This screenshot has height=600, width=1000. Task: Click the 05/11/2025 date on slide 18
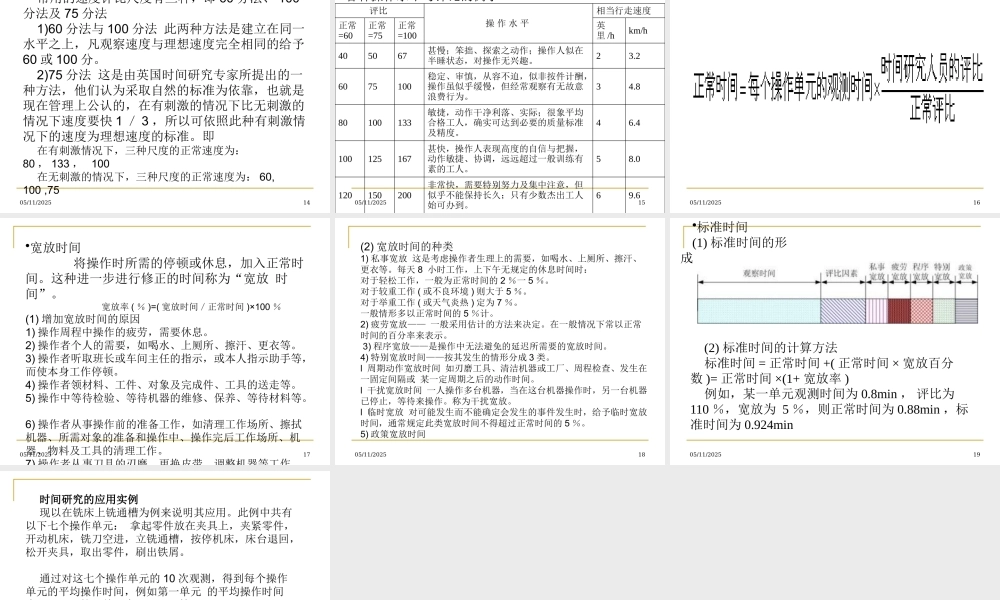371,454
